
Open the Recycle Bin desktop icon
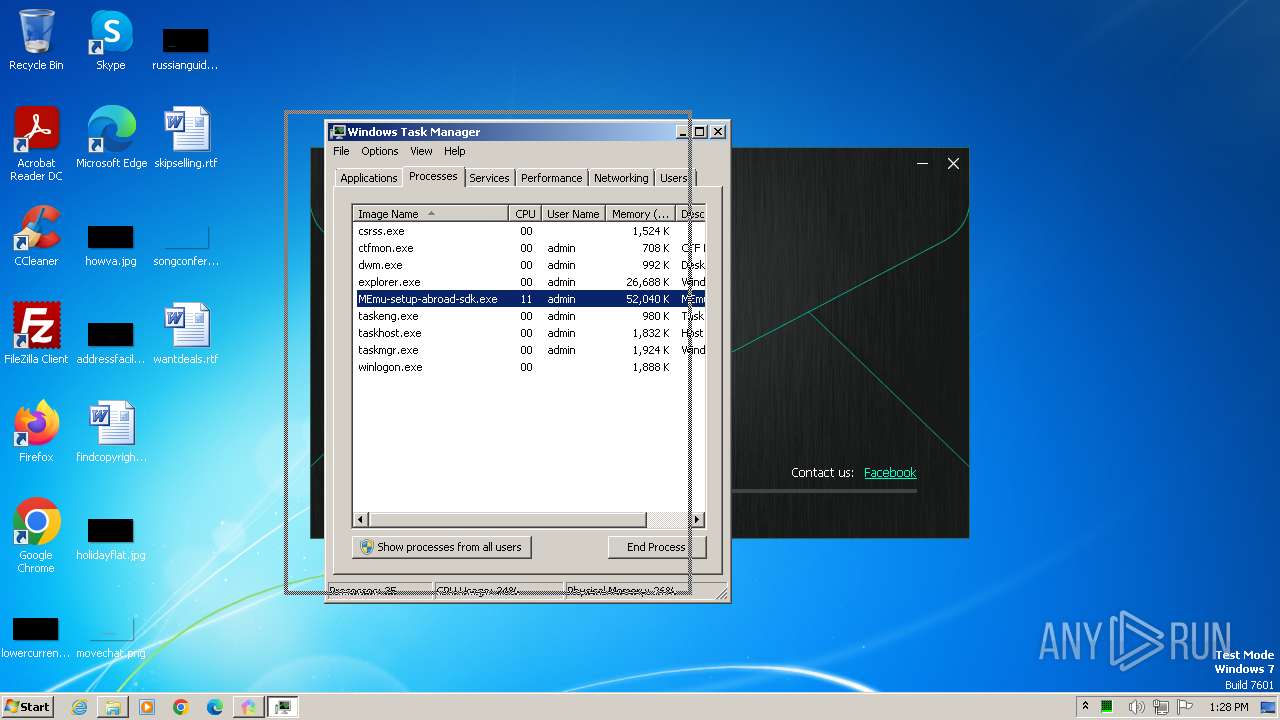36,41
